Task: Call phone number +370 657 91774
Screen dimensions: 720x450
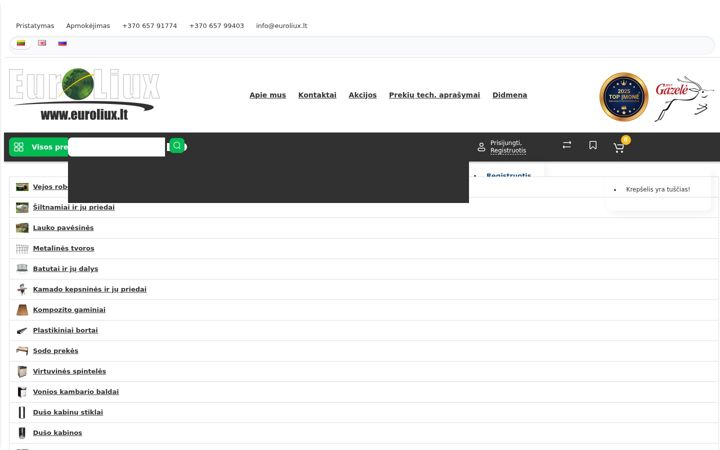Action: tap(150, 26)
